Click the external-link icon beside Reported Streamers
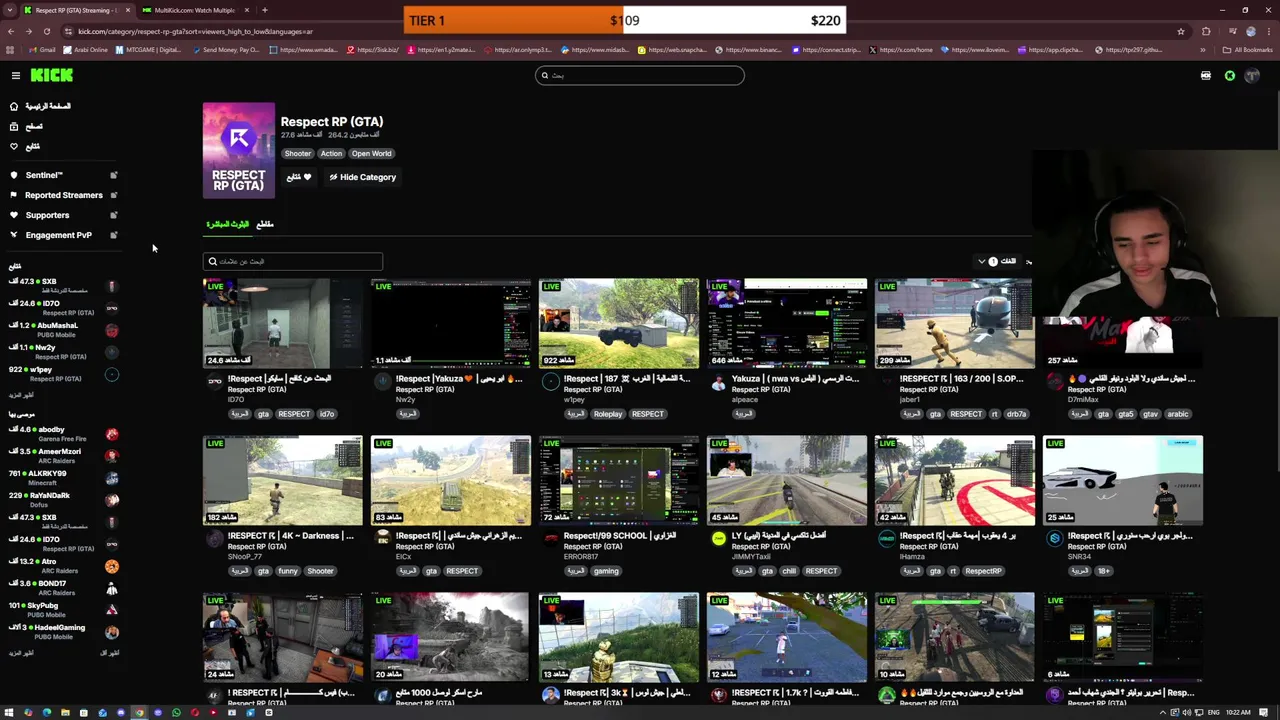Viewport: 1280px width, 720px height. [113, 195]
